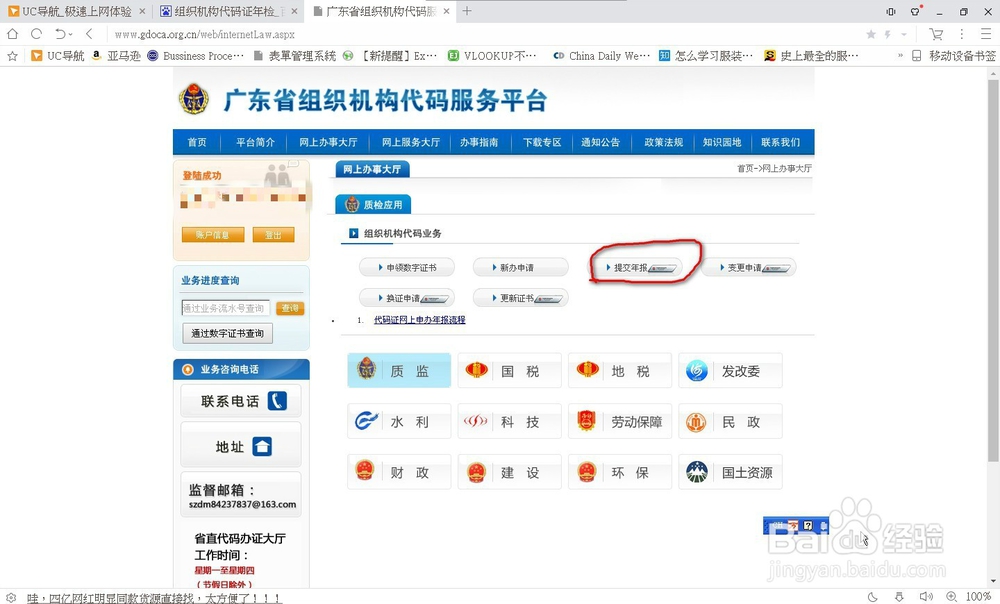The image size is (1000, 604).
Task: Open the 地税 department tile
Action: pyautogui.click(x=620, y=371)
